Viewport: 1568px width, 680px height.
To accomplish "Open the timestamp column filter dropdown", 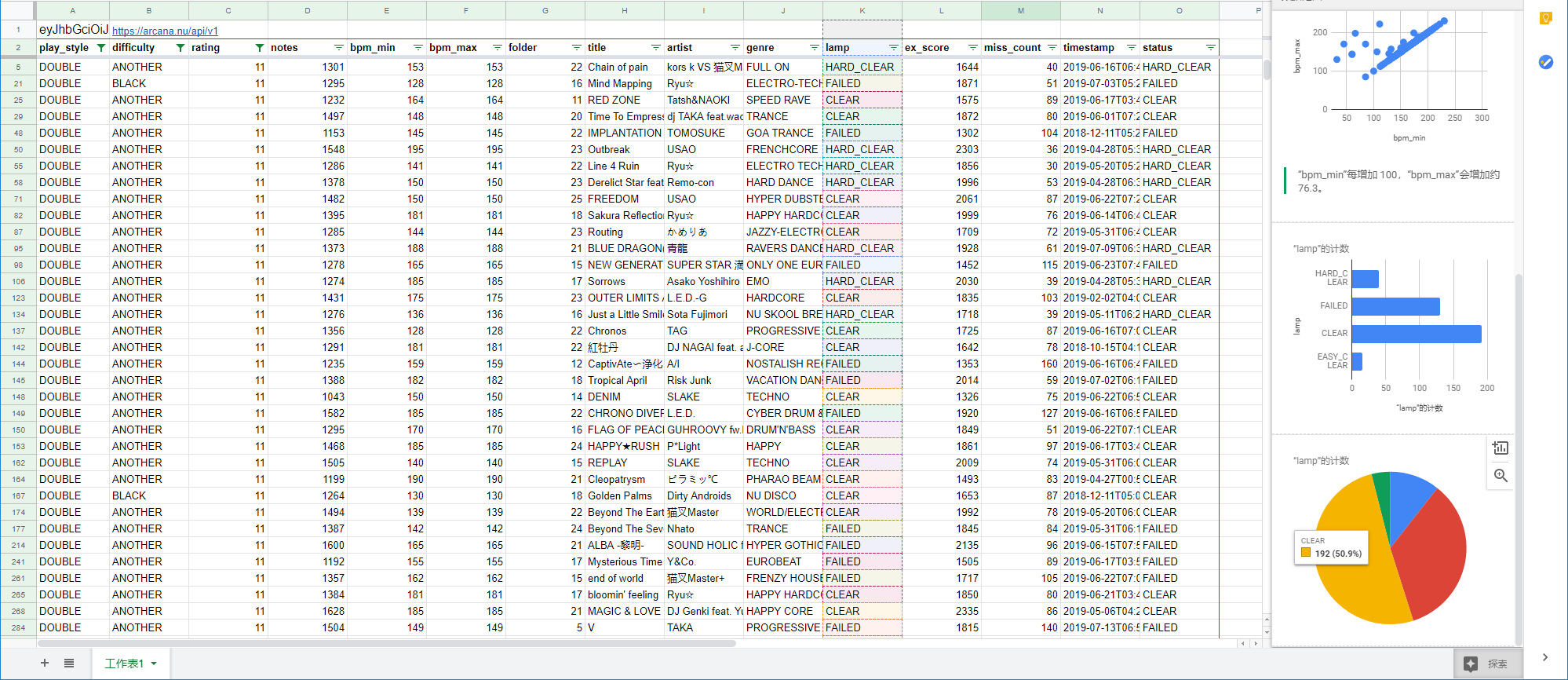I will pos(1131,48).
